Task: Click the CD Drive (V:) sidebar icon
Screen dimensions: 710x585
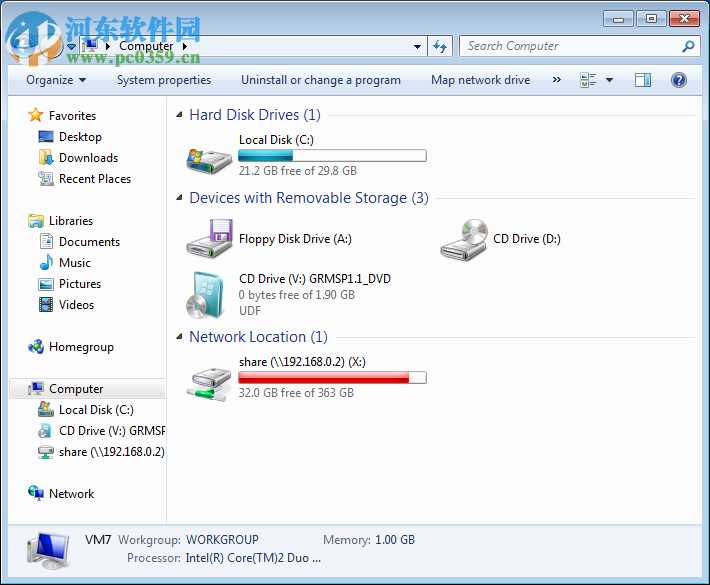Action: (45, 431)
